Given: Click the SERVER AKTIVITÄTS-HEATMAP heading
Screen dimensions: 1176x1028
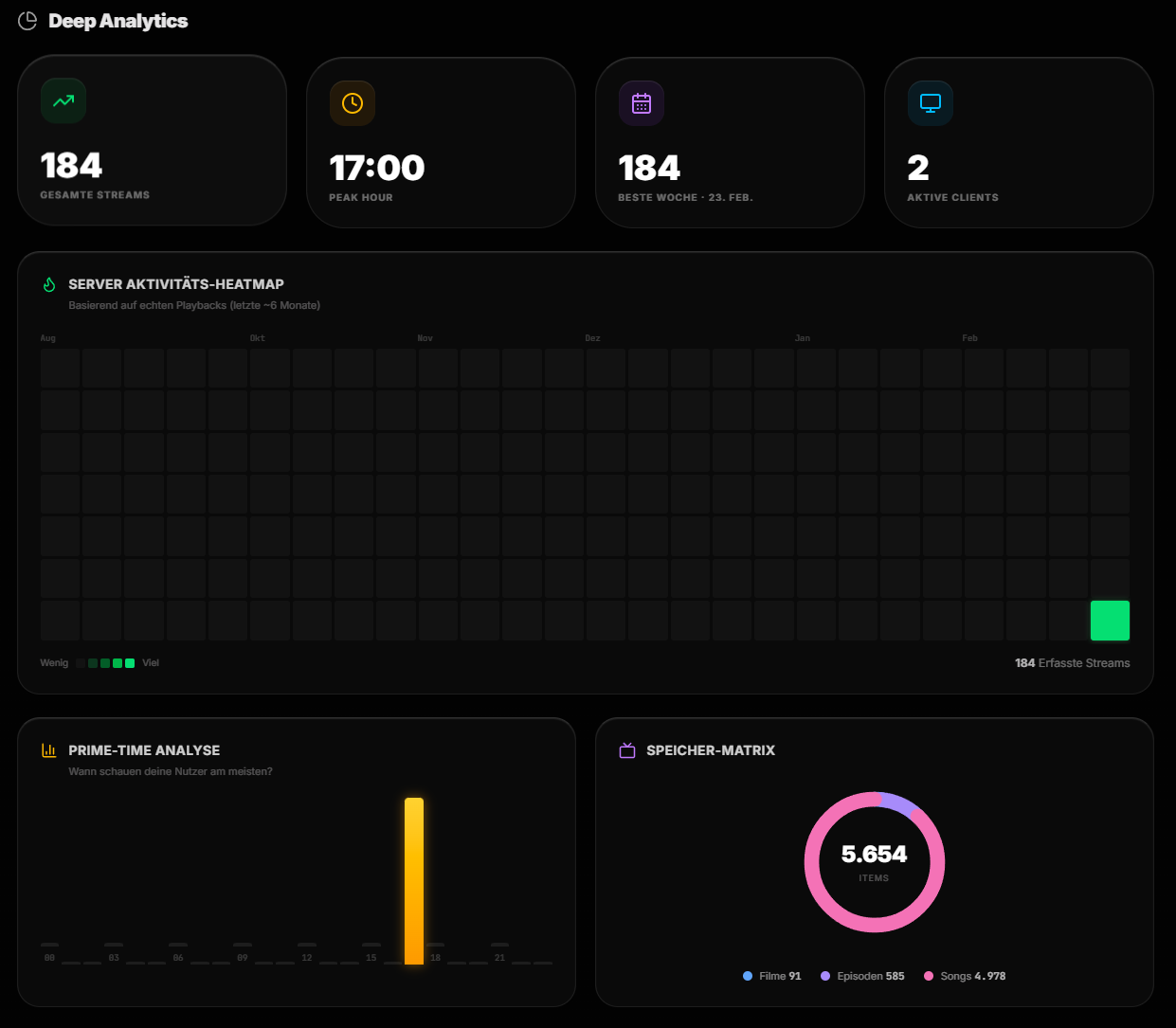Looking at the screenshot, I should pyautogui.click(x=176, y=284).
